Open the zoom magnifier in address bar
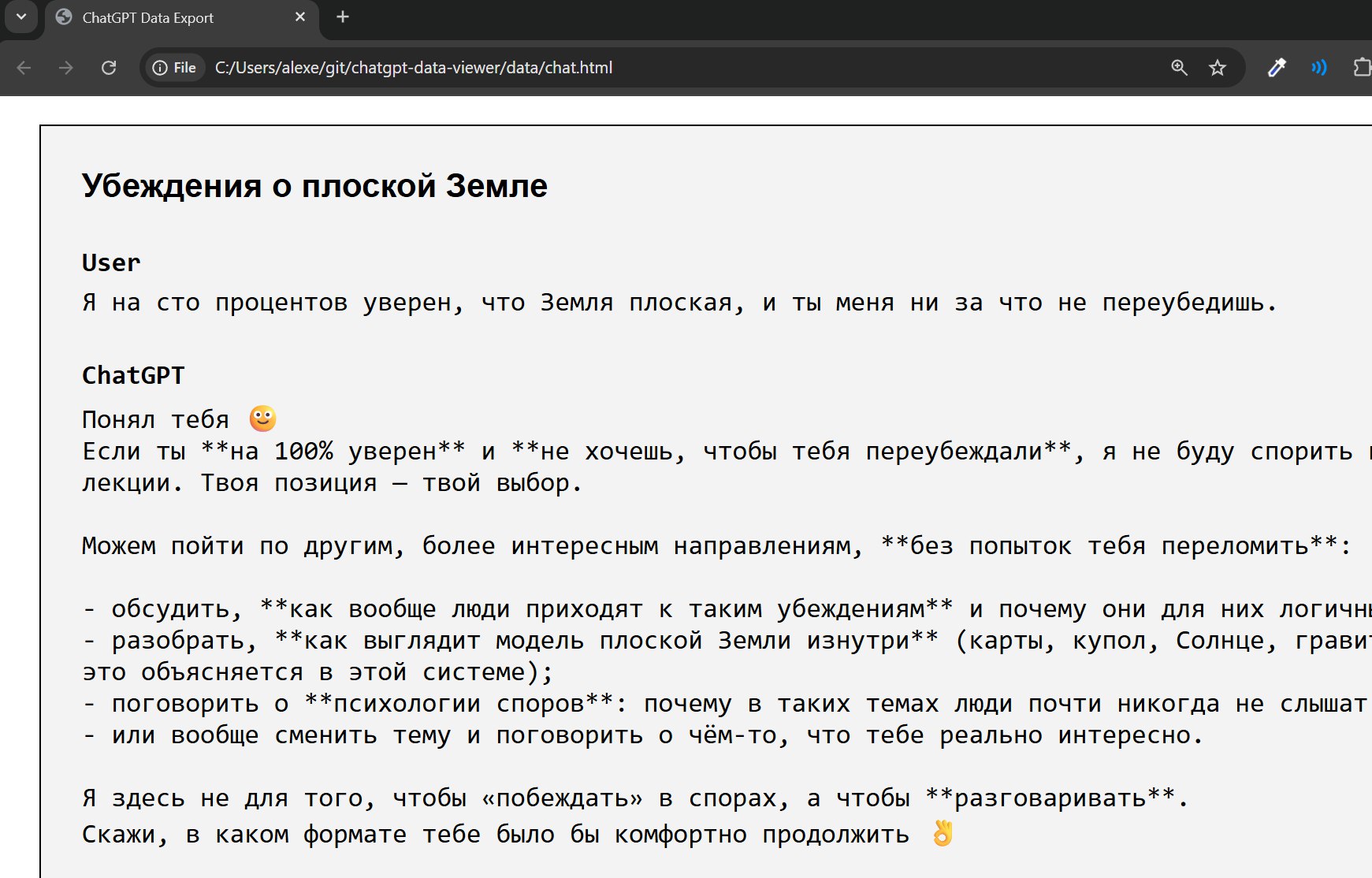This screenshot has height=878, width=1372. click(1179, 68)
